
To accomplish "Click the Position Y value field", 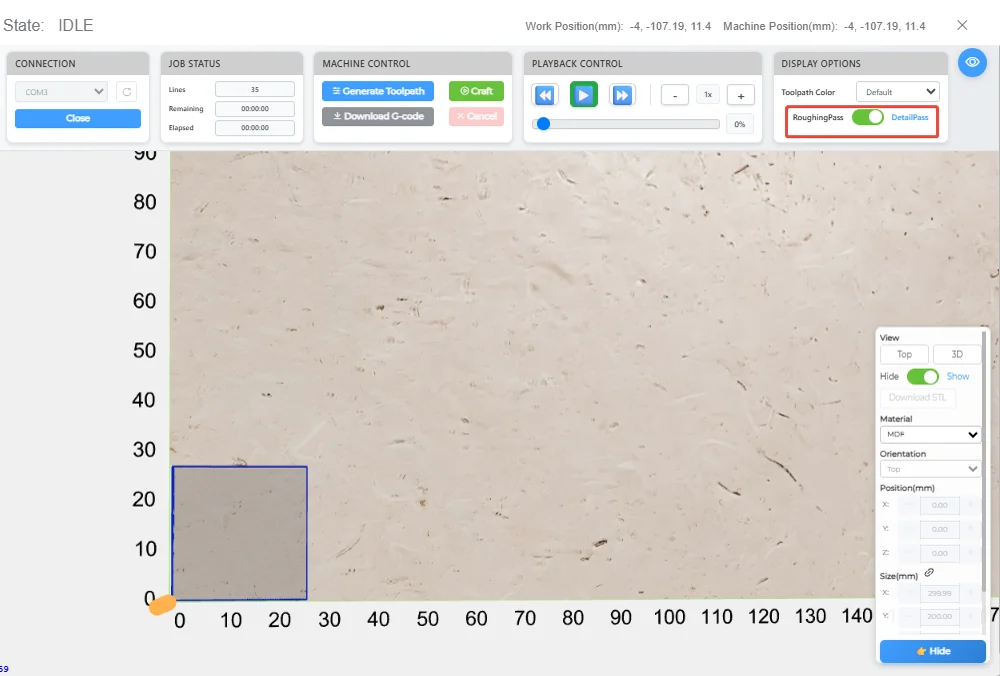I will tap(939, 529).
